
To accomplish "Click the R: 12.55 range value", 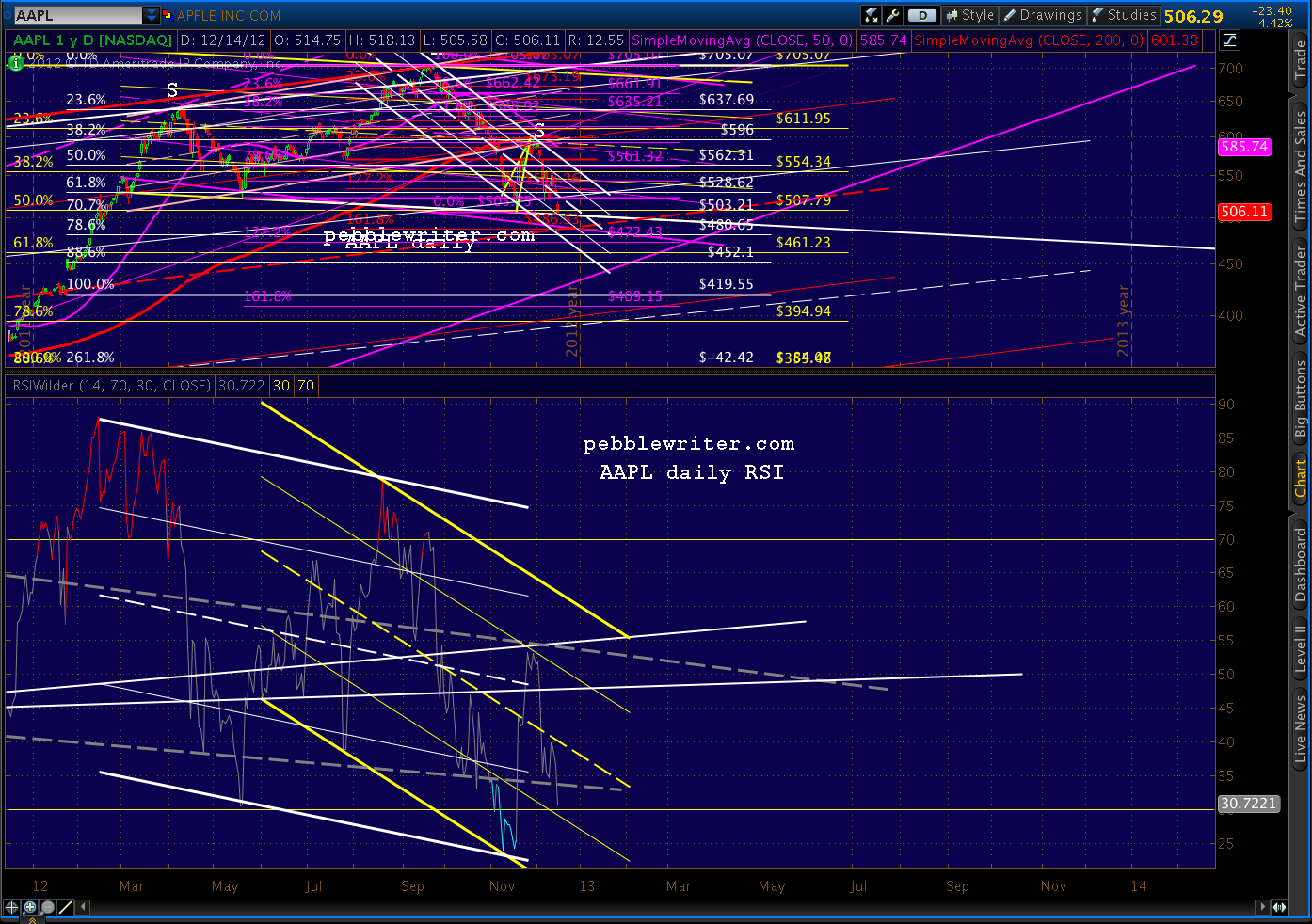I will tap(596, 40).
